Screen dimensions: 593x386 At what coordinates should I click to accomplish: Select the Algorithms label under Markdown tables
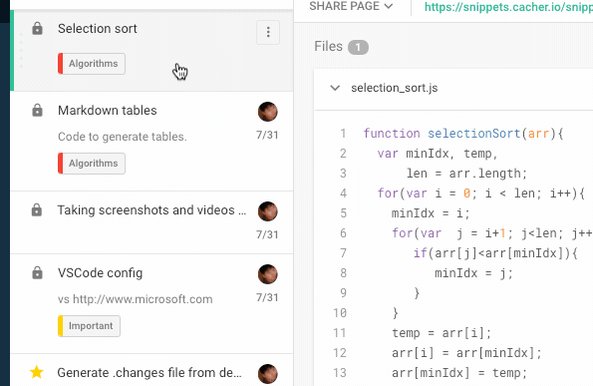pos(92,163)
